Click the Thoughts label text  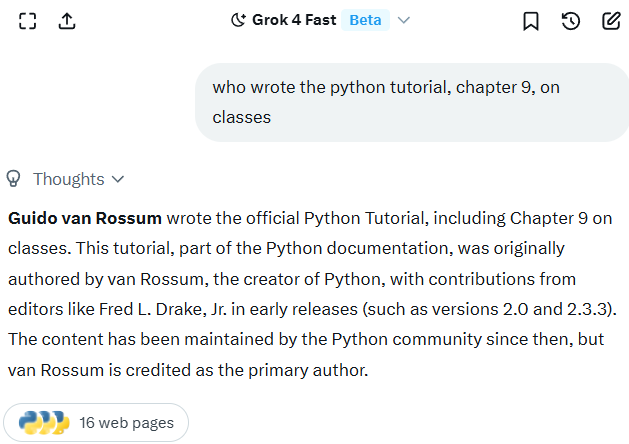coord(68,179)
